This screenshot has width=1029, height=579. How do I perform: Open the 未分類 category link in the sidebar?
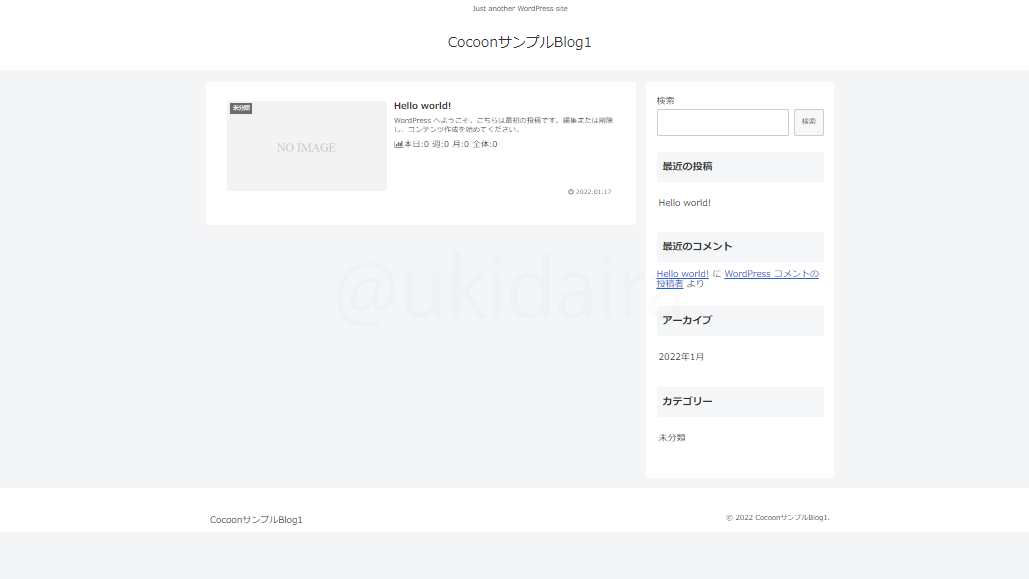pyautogui.click(x=672, y=438)
